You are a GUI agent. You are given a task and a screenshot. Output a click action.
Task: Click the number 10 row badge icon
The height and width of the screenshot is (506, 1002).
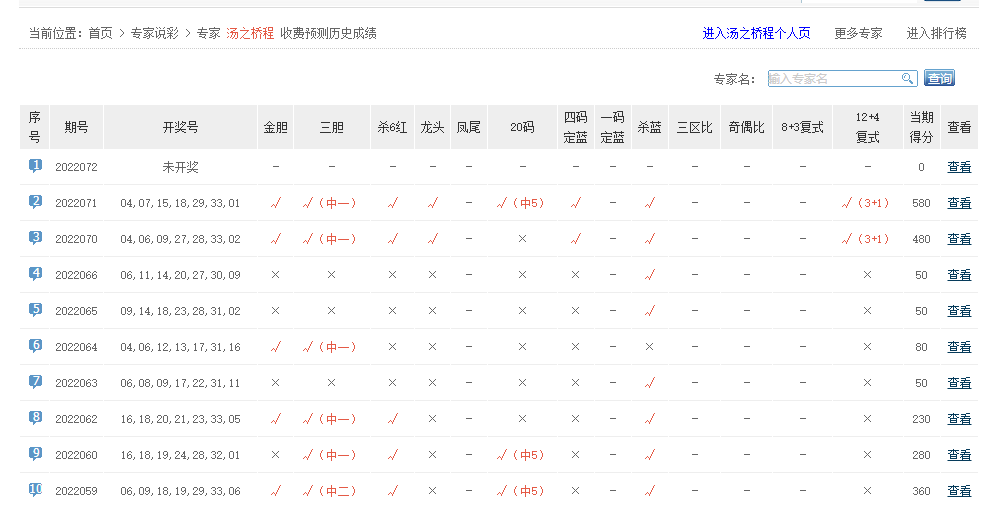tap(35, 490)
